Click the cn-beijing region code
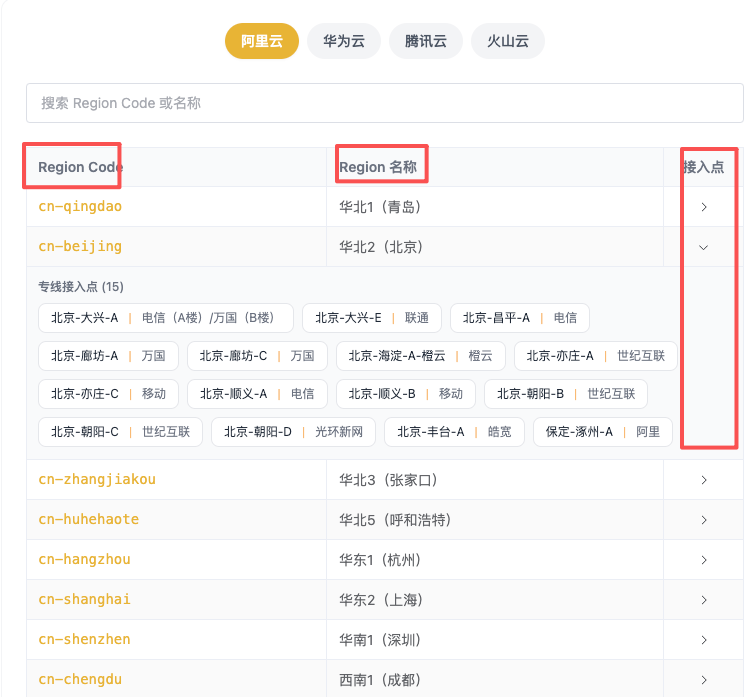 (80, 247)
